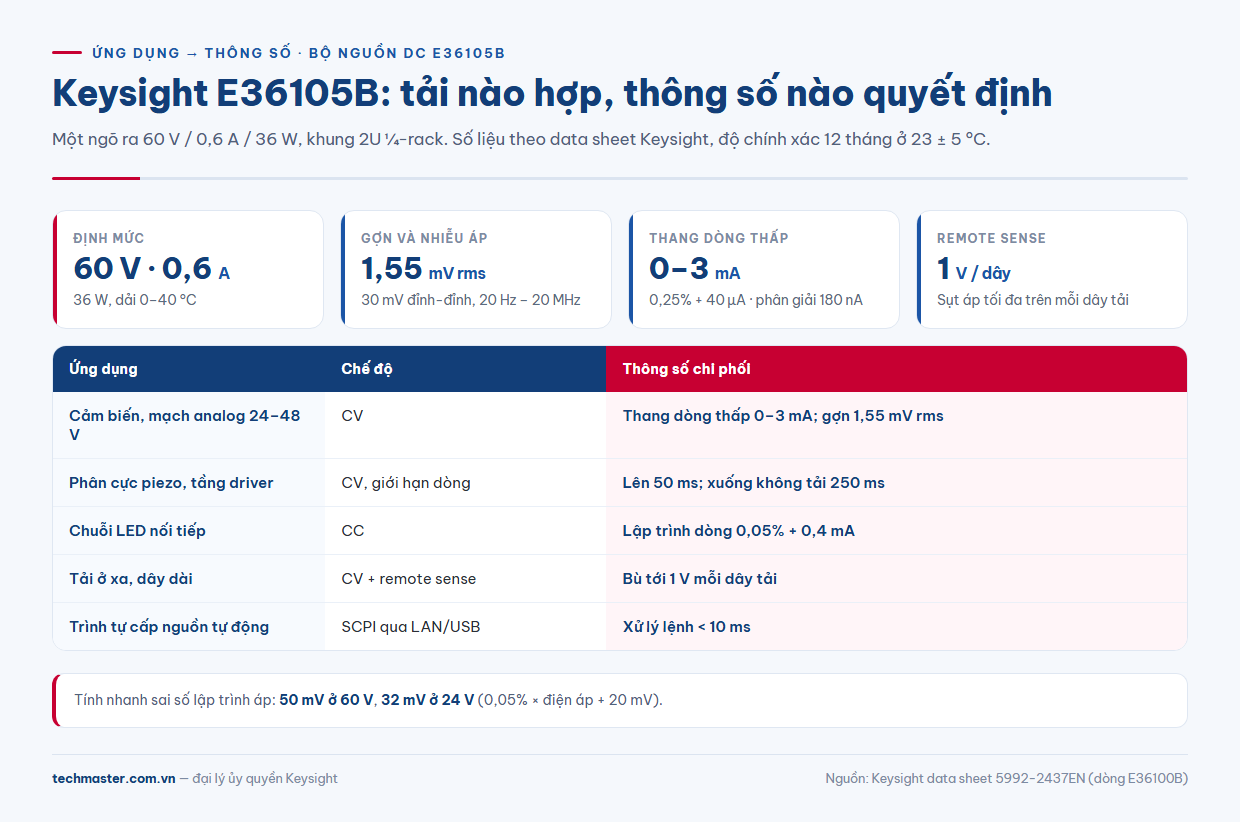Click the note text '32 mV ở 24 V'
Screen dimensions: 1240x822
click(426, 700)
